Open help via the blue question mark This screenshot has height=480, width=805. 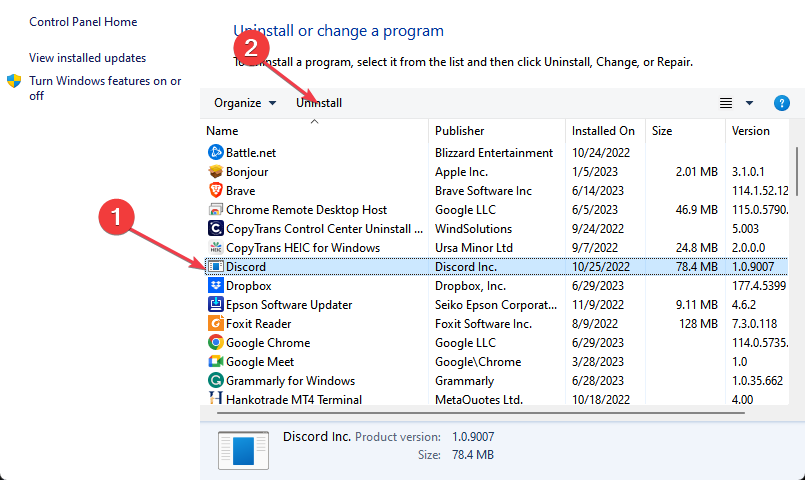(781, 103)
